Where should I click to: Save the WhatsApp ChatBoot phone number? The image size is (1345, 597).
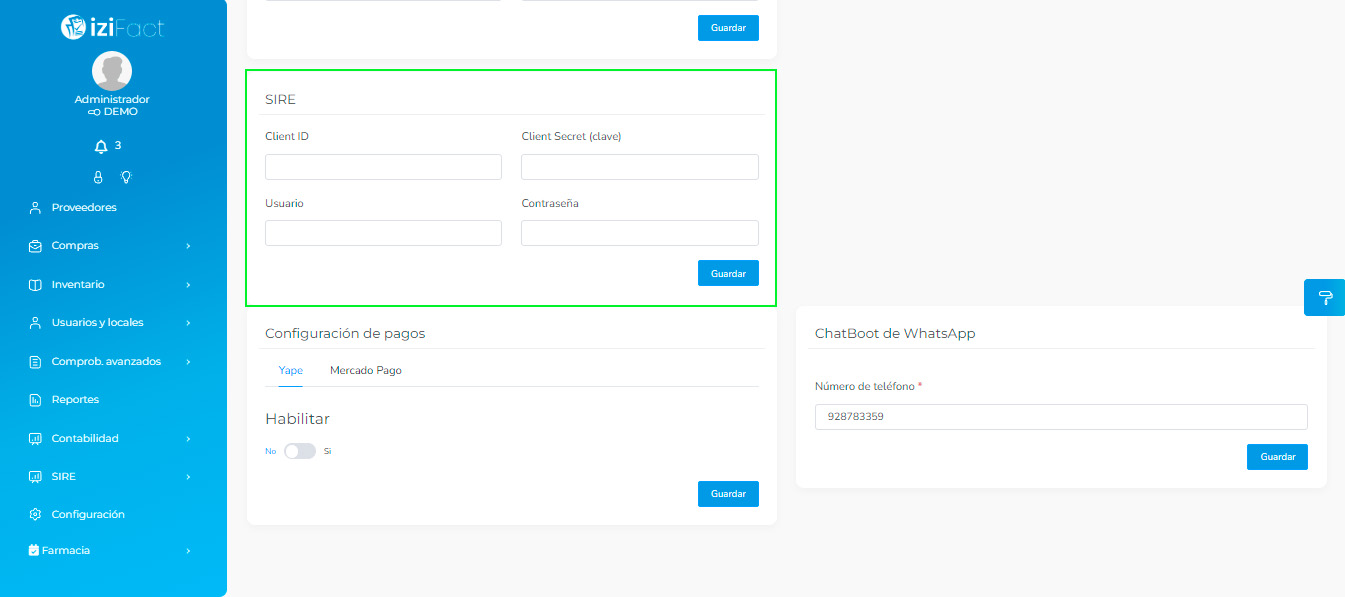click(1277, 456)
